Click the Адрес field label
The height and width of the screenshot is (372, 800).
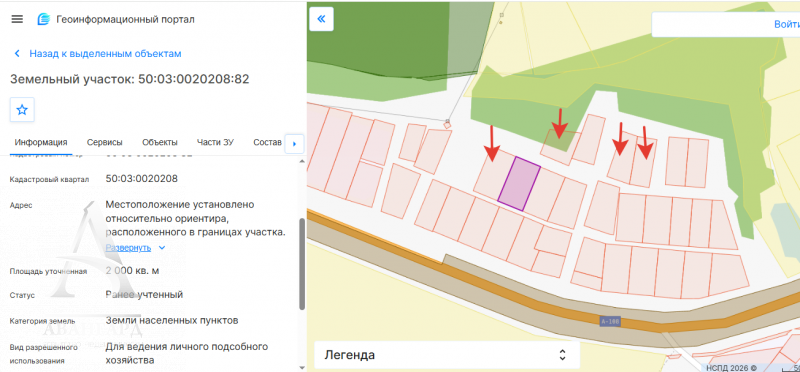21,205
